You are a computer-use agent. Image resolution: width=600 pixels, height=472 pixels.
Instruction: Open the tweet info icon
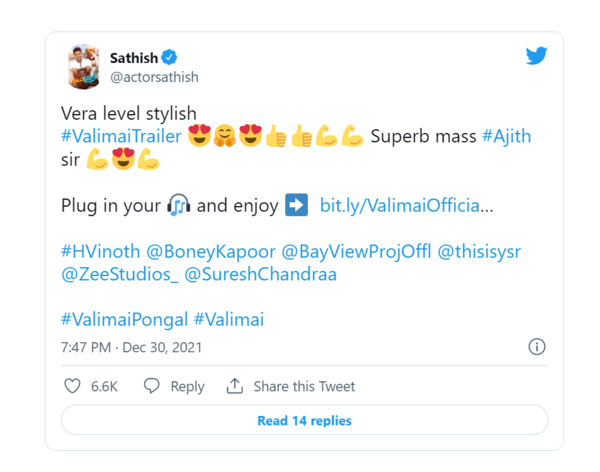536,347
